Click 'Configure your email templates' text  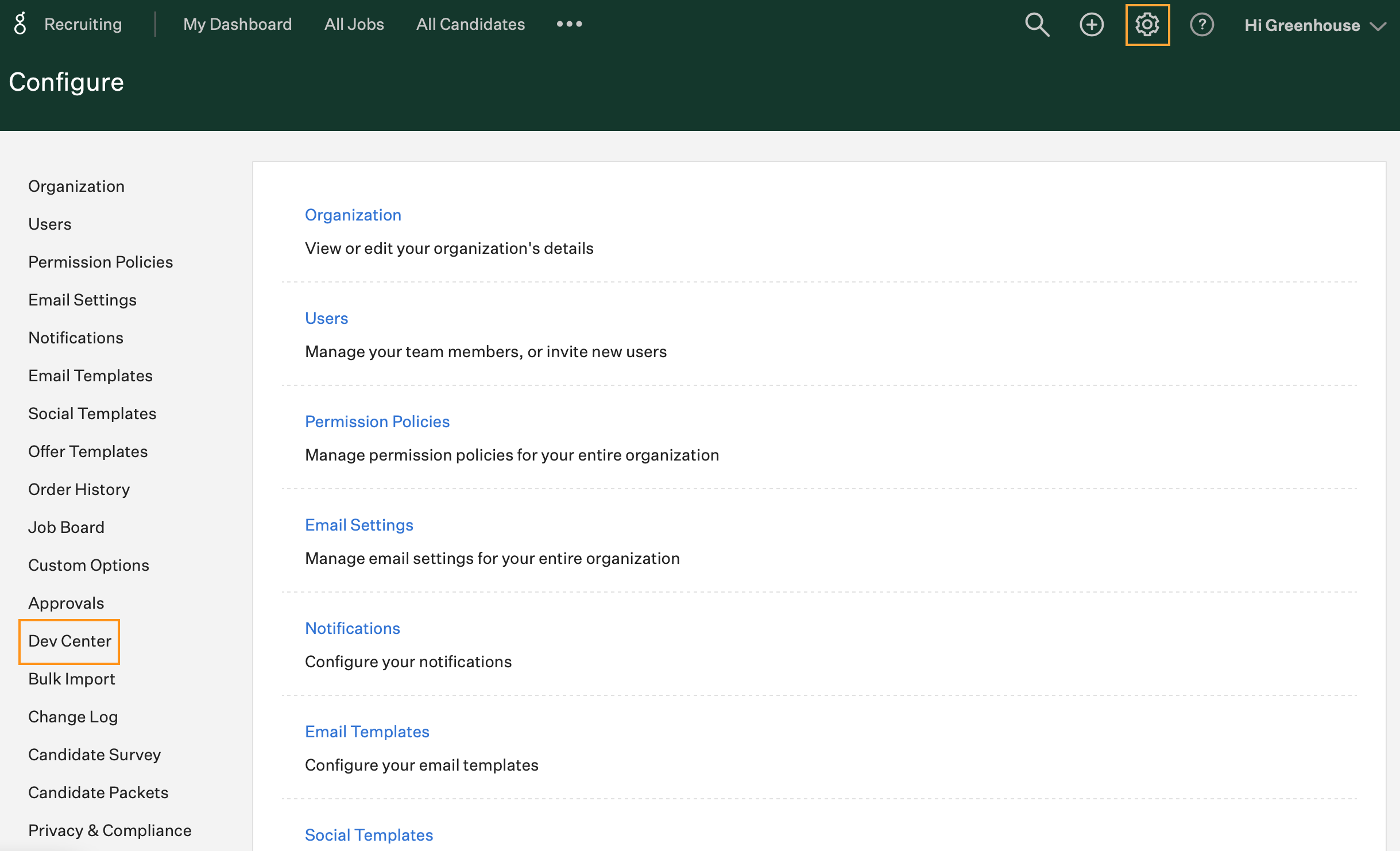[421, 765]
